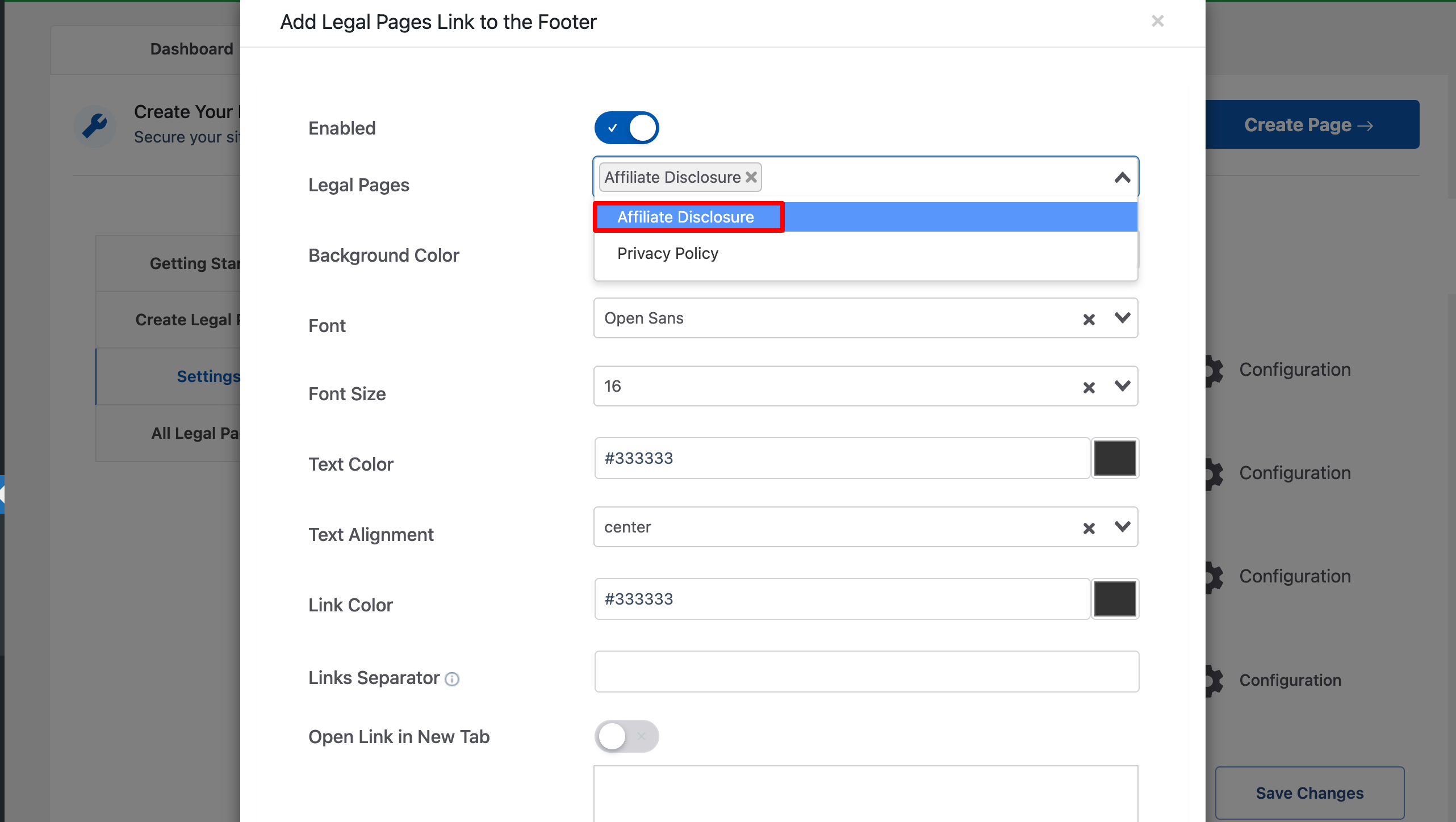Collapse the Legal Pages dropdown arrow

1122,178
